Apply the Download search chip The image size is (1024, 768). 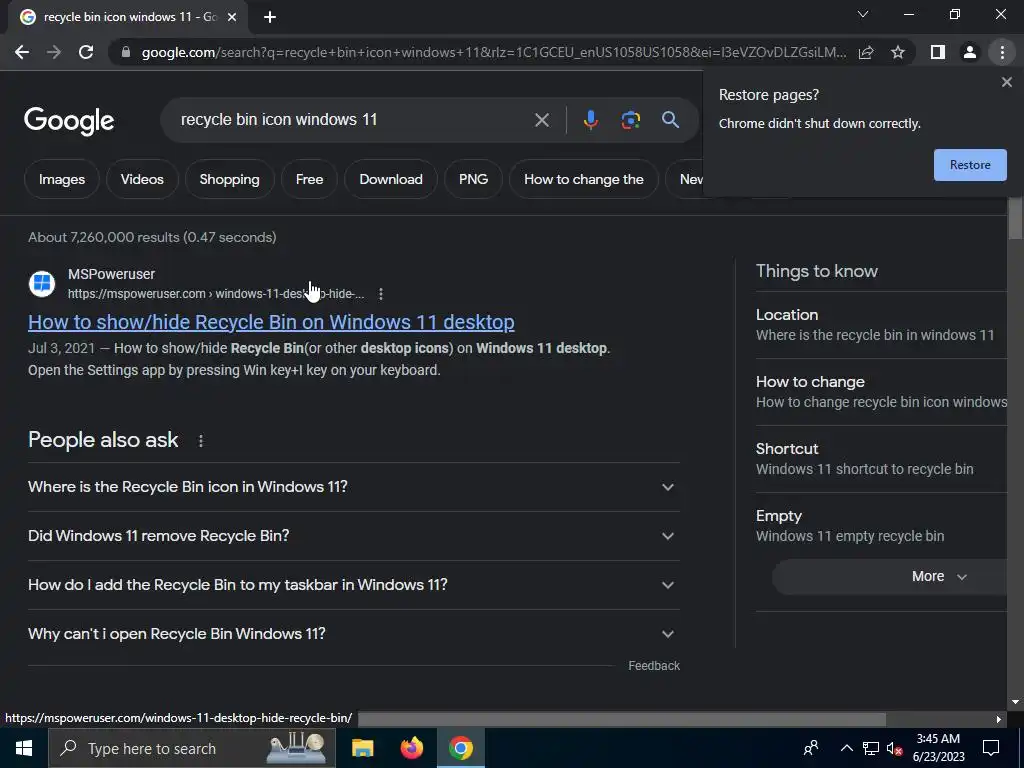click(391, 179)
